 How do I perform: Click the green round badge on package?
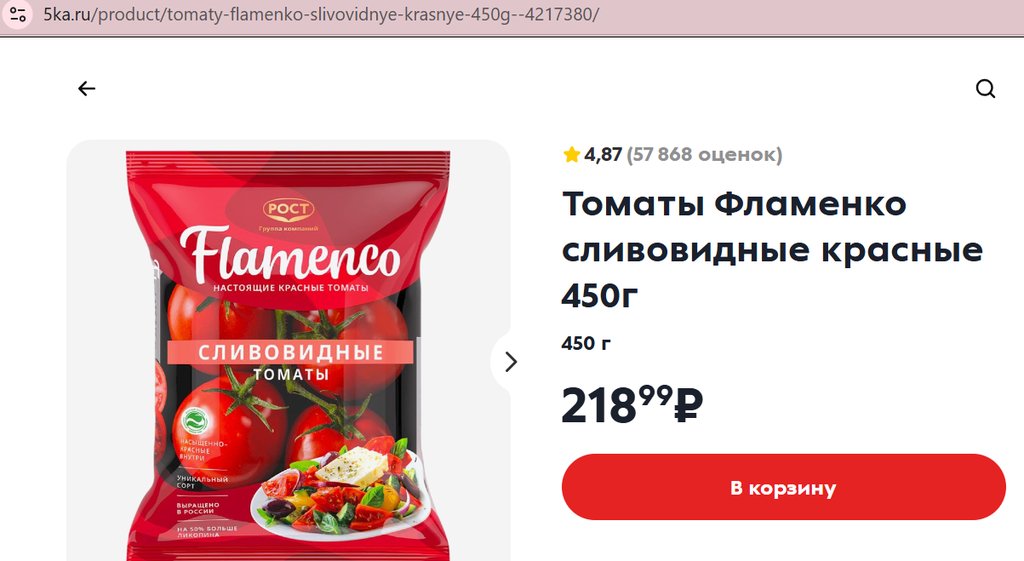pyautogui.click(x=195, y=421)
